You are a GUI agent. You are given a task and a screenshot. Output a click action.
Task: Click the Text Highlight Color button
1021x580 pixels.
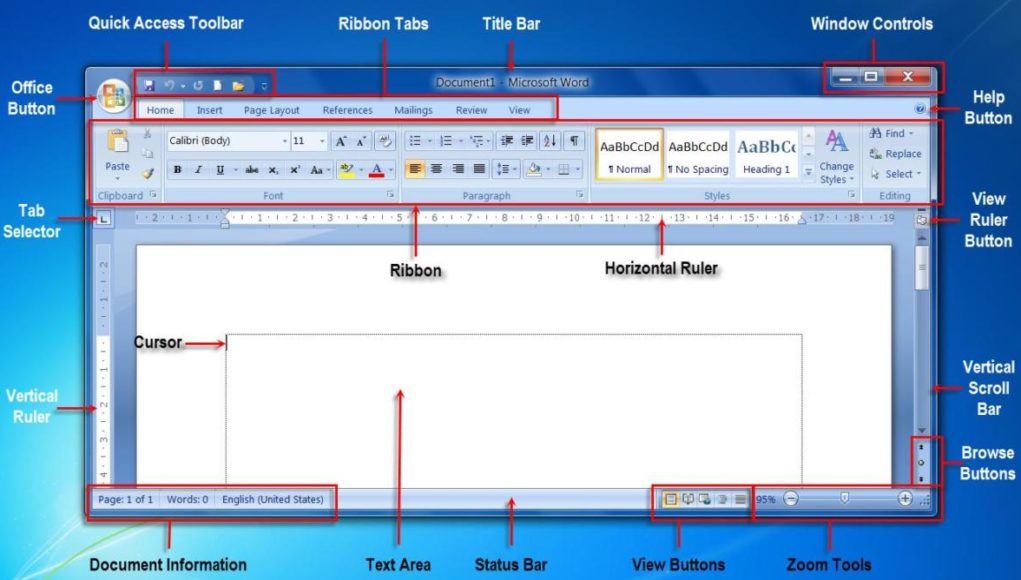tap(347, 170)
